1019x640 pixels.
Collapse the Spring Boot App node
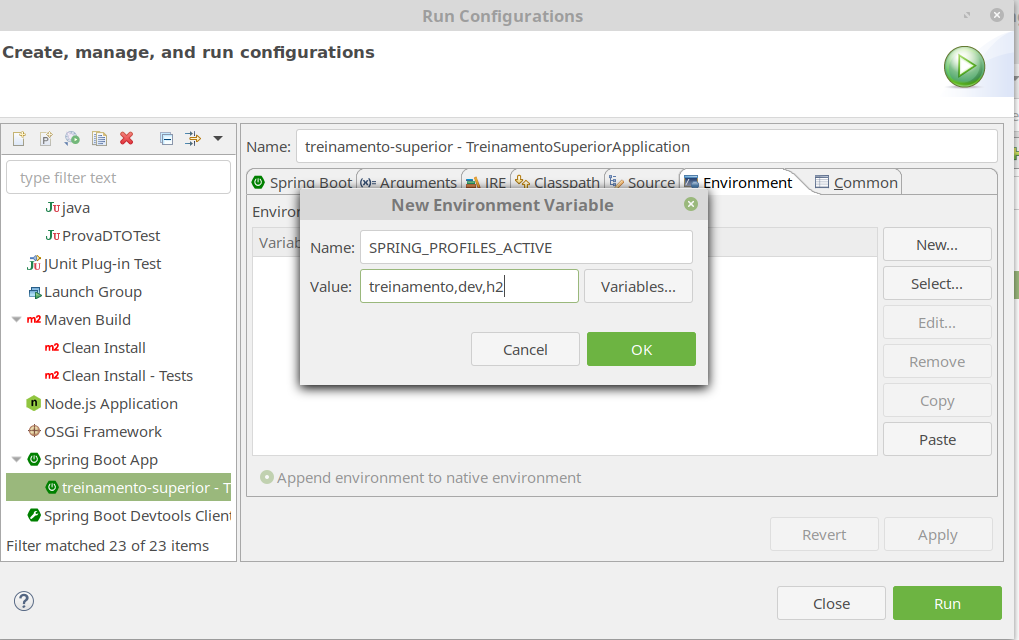[x=16, y=460]
